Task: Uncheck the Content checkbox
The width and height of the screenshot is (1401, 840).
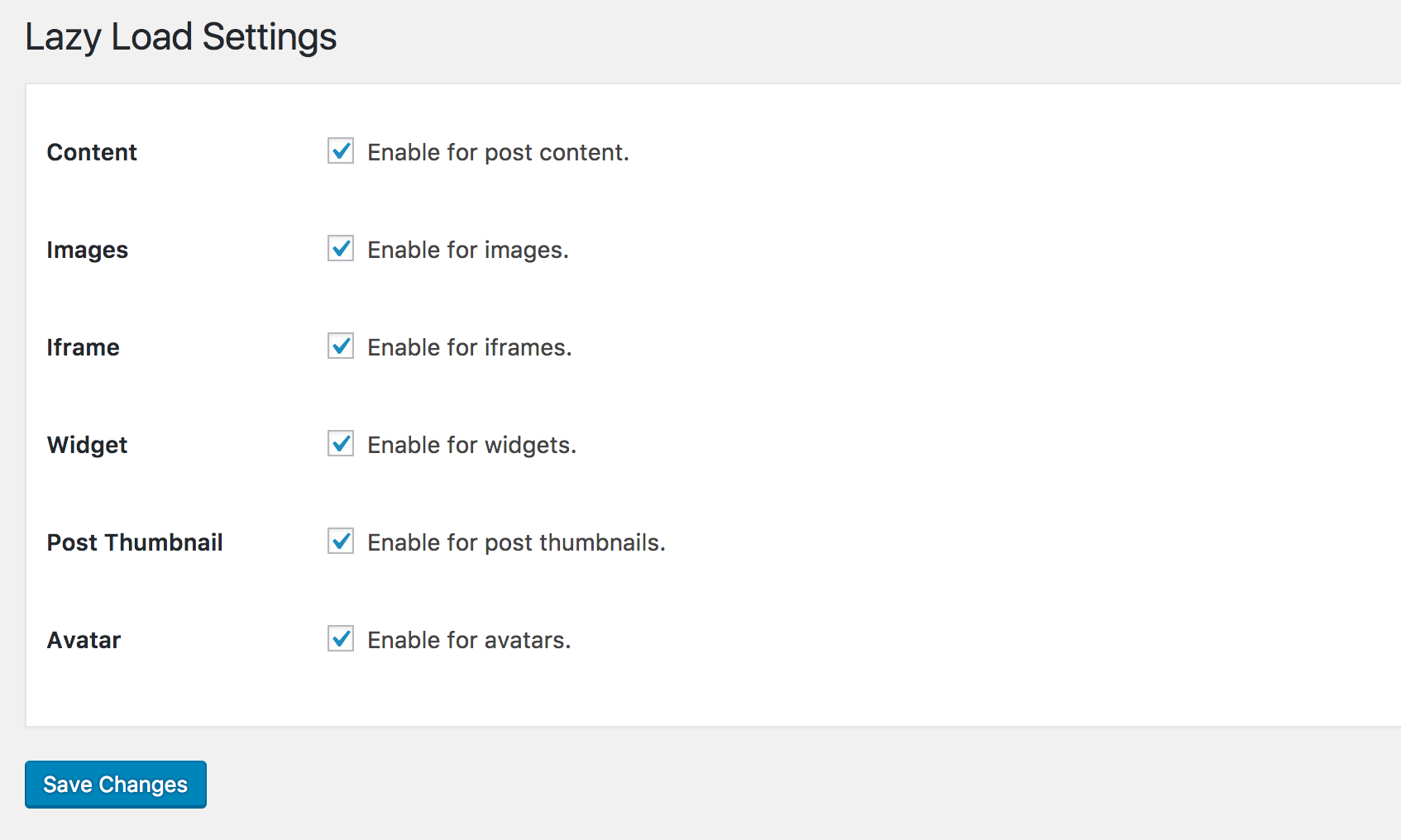Action: click(x=341, y=151)
